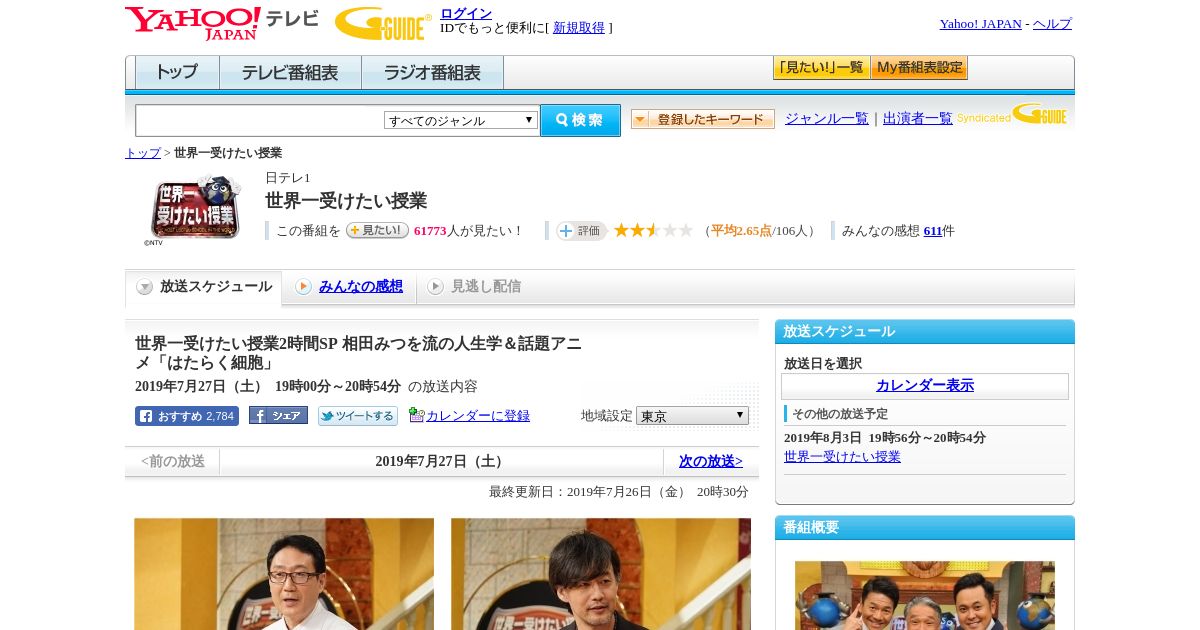
Task: Click the star rating display
Action: click(x=653, y=230)
